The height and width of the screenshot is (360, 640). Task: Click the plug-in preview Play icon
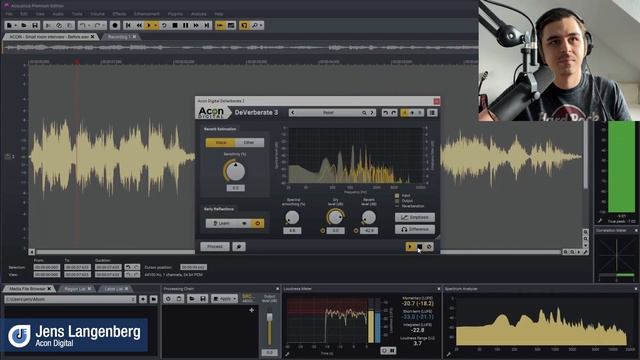tap(410, 247)
